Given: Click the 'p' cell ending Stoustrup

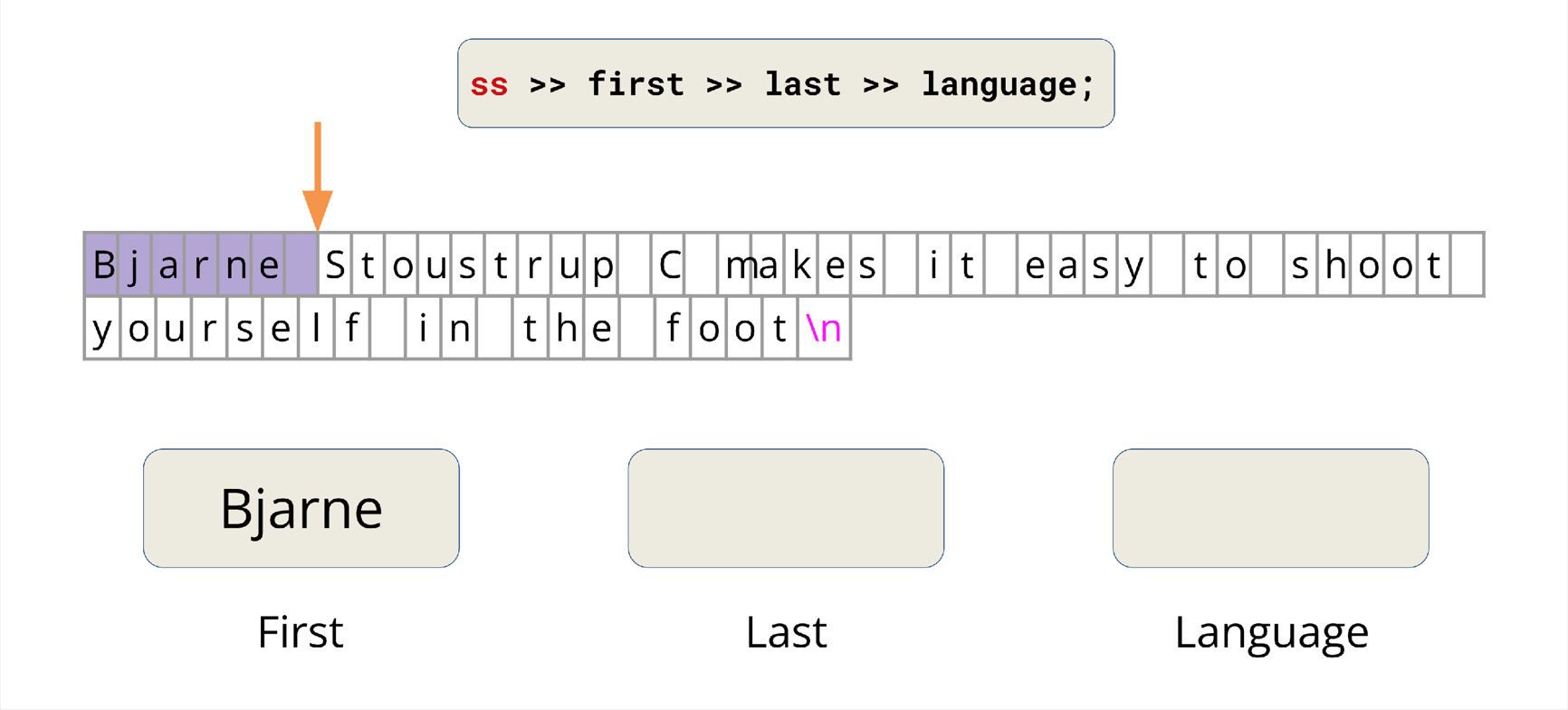Looking at the screenshot, I should pyautogui.click(x=602, y=265).
